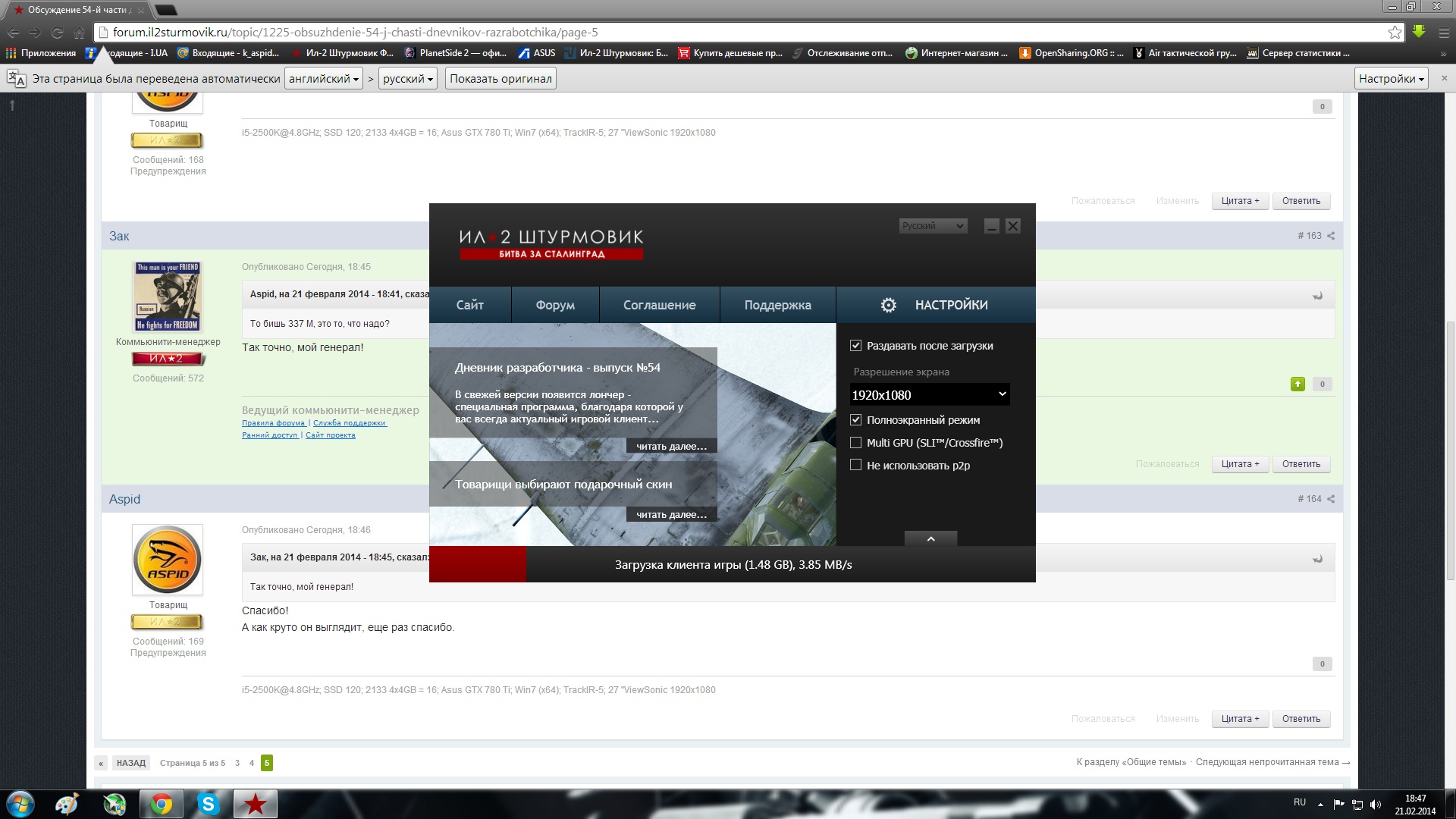This screenshot has width=1456, height=819.
Task: Reload the page with refresh icon
Action: pyautogui.click(x=57, y=33)
